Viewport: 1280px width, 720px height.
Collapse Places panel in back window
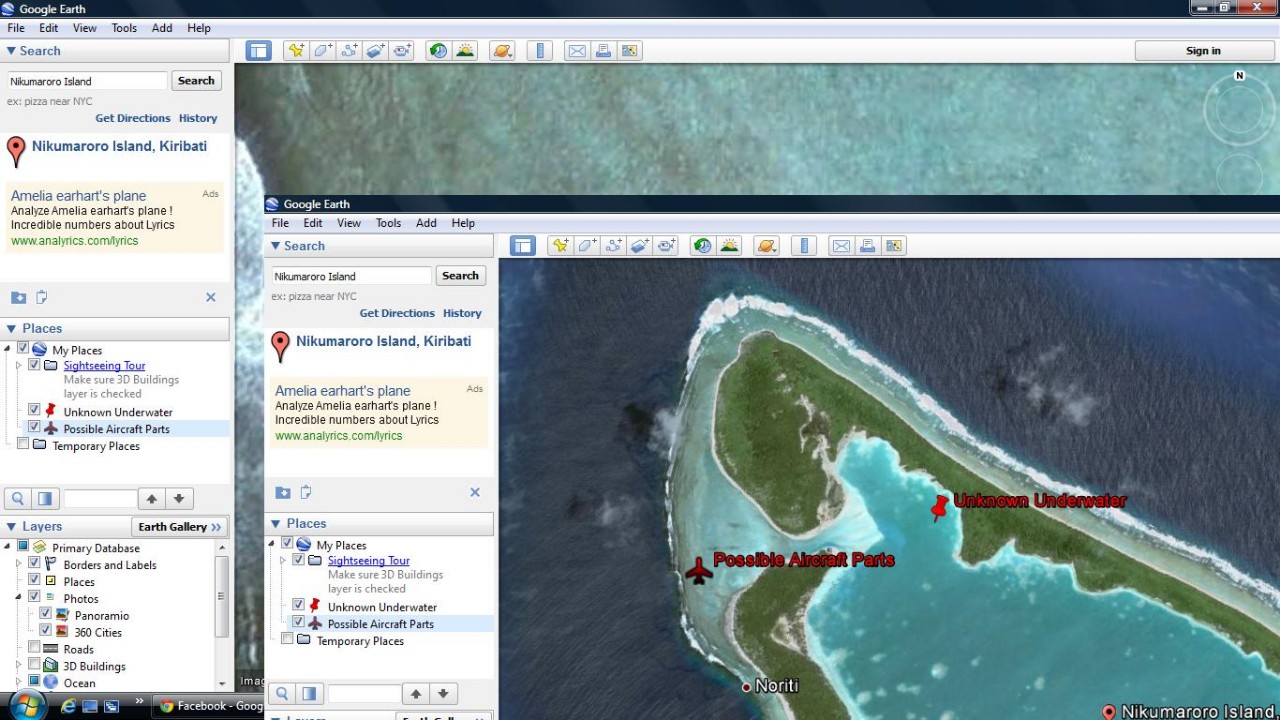(11, 328)
